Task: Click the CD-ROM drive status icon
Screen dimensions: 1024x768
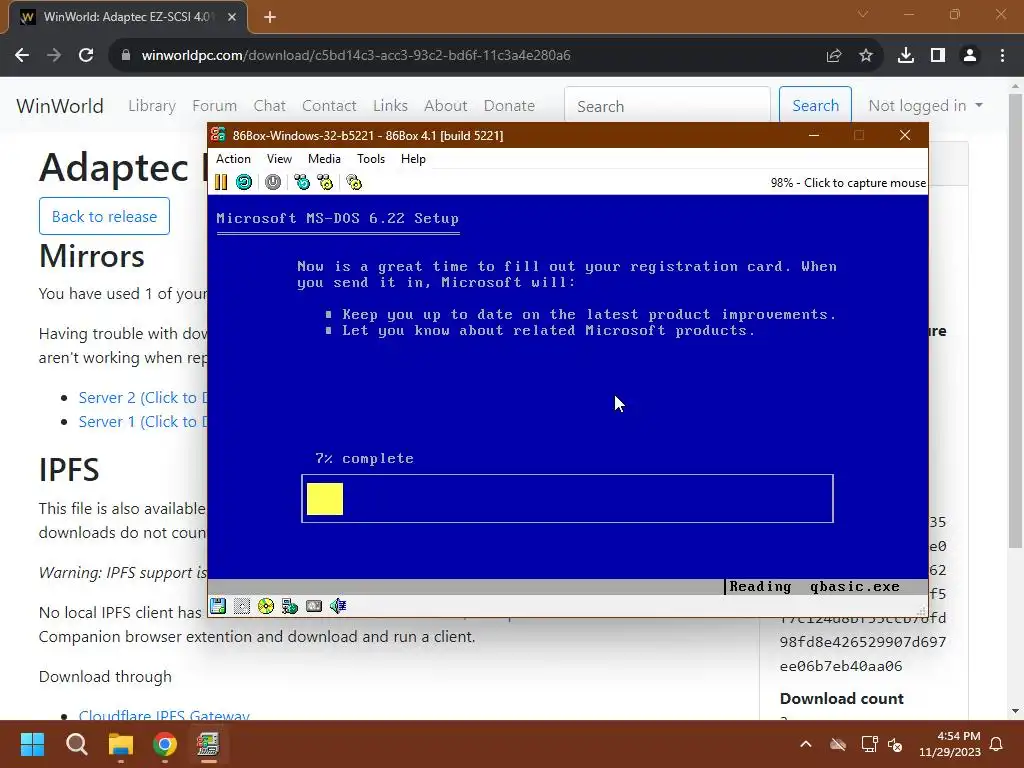Action: tap(266, 606)
